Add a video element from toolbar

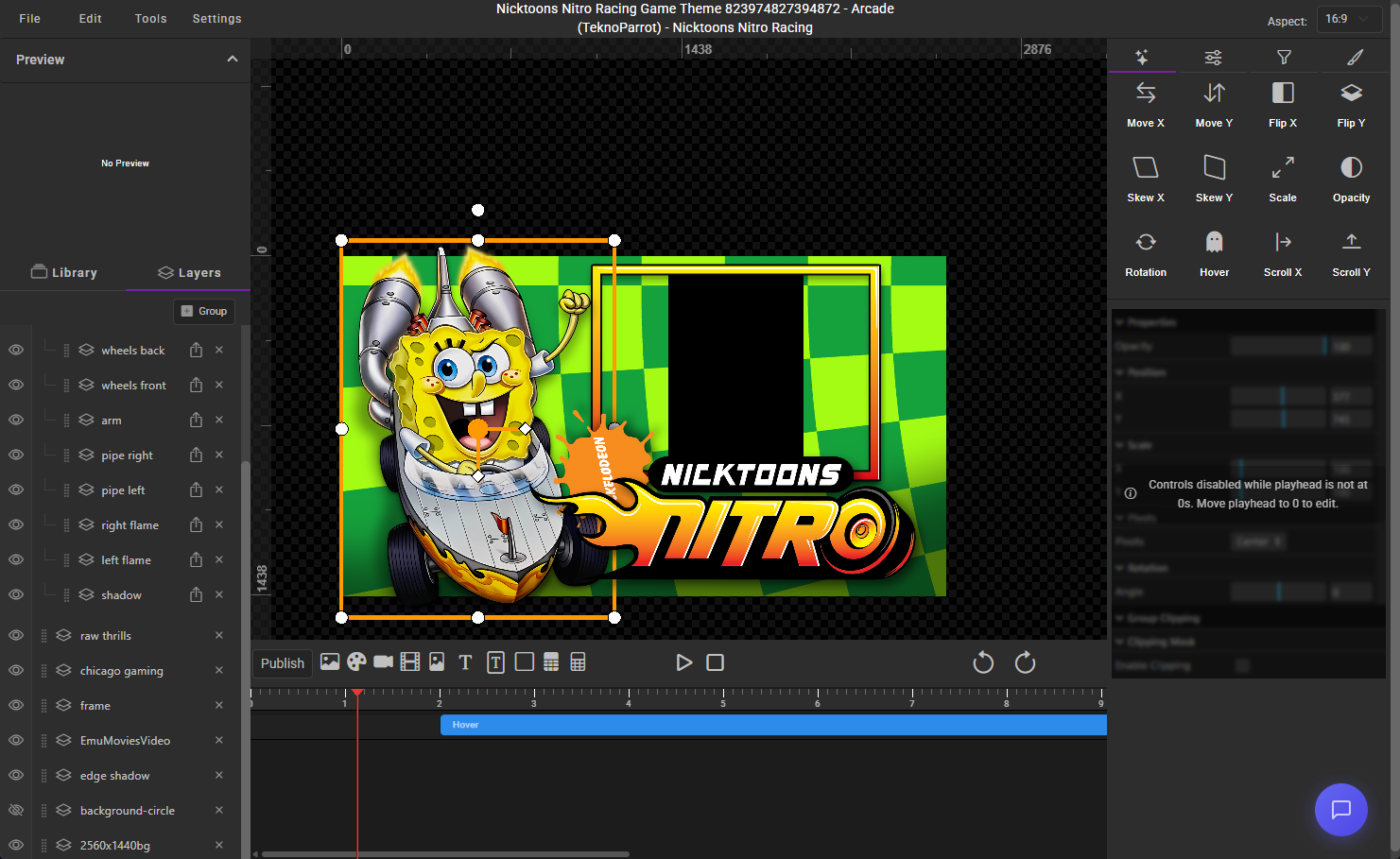pyautogui.click(x=383, y=662)
